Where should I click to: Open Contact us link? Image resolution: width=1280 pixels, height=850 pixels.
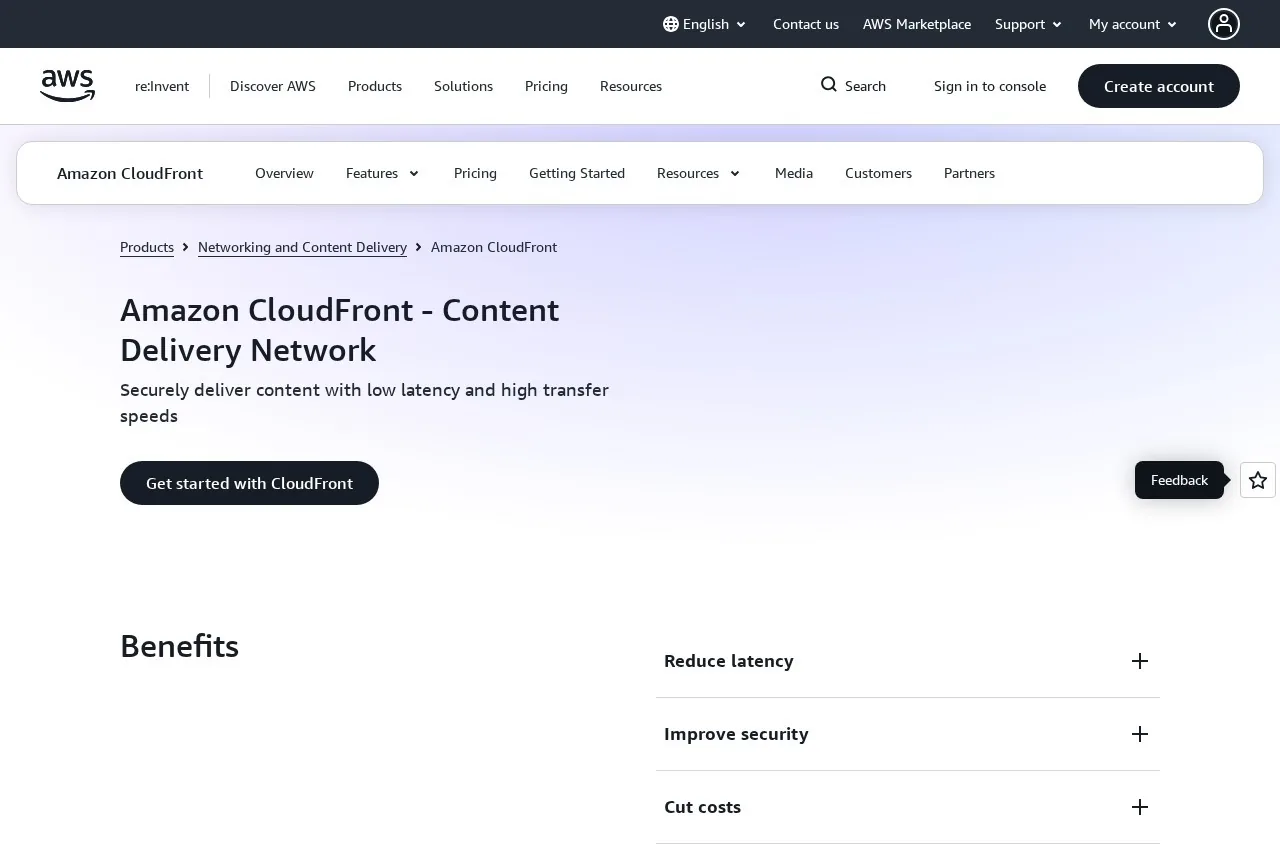point(806,24)
